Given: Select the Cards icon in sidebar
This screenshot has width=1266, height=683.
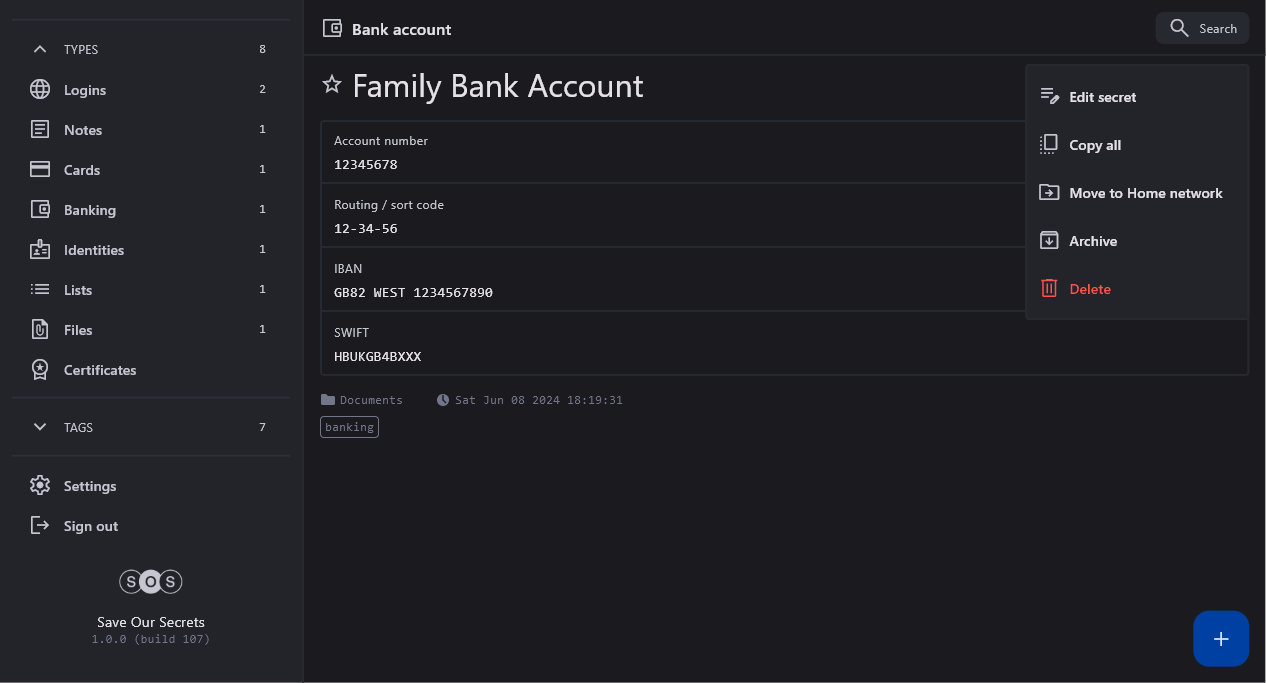Looking at the screenshot, I should [40, 170].
